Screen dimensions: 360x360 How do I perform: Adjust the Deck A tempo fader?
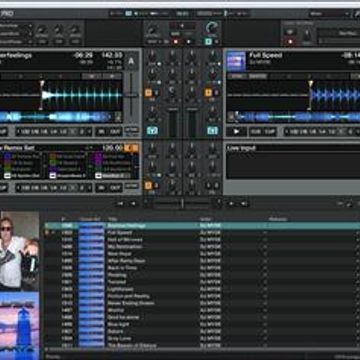click(x=131, y=95)
